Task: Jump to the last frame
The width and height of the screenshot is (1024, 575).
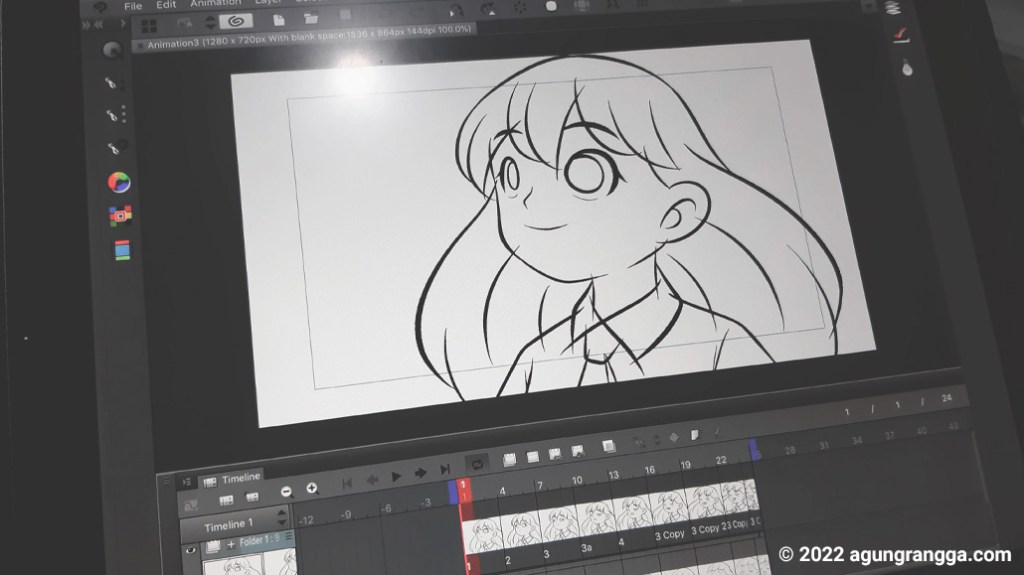Action: [445, 469]
